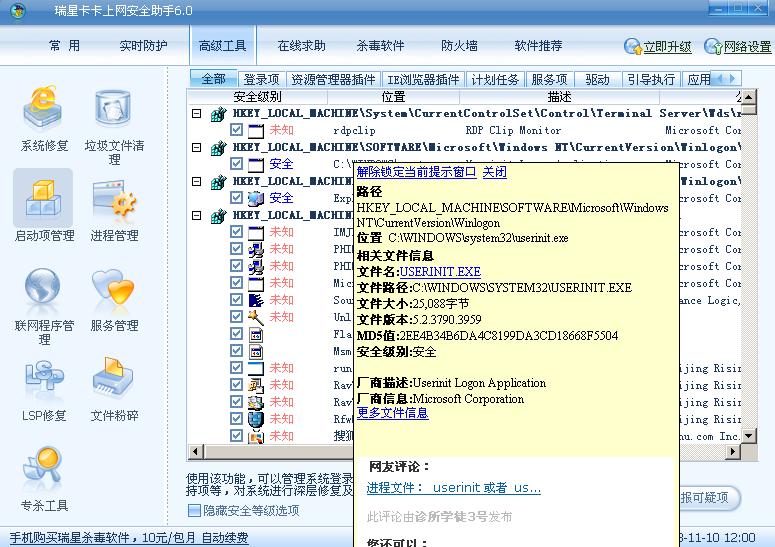Click the Unl entry tool icon

[x=256, y=317]
